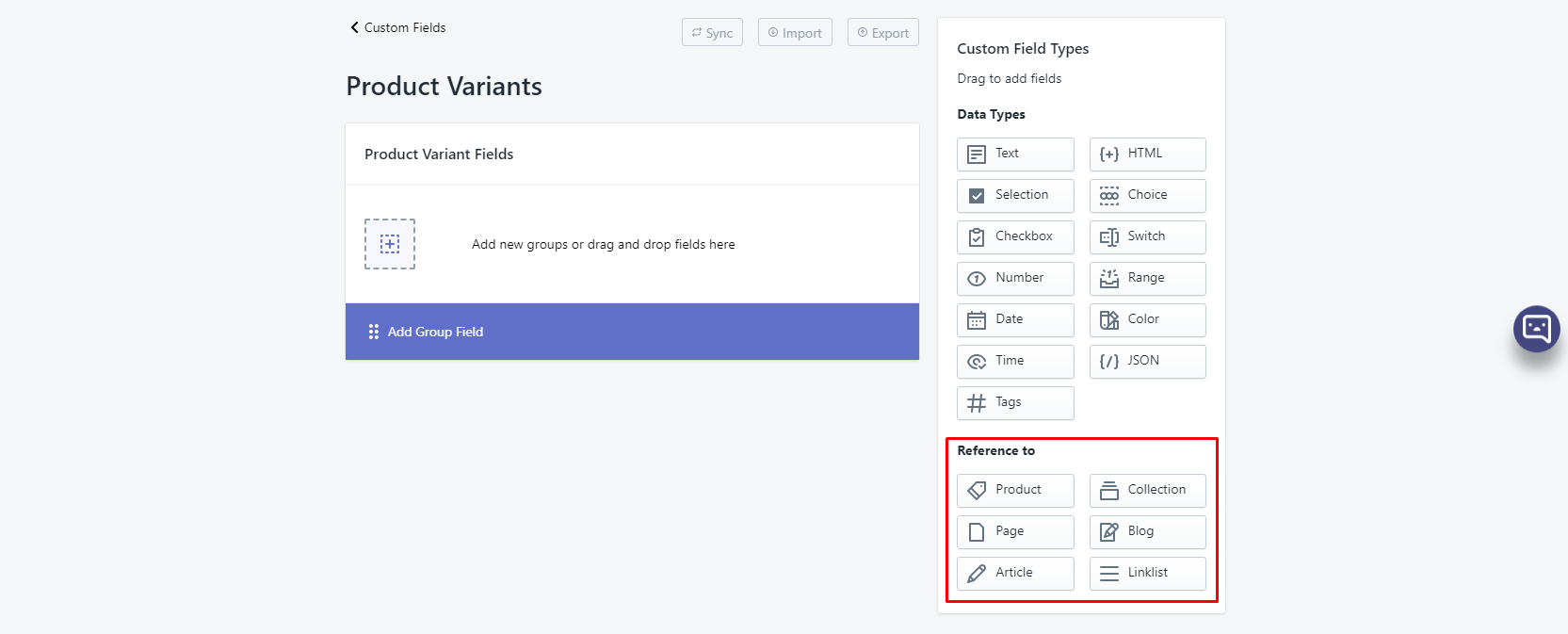
Task: Click the HTML curly-brace icon
Action: pyautogui.click(x=1109, y=154)
